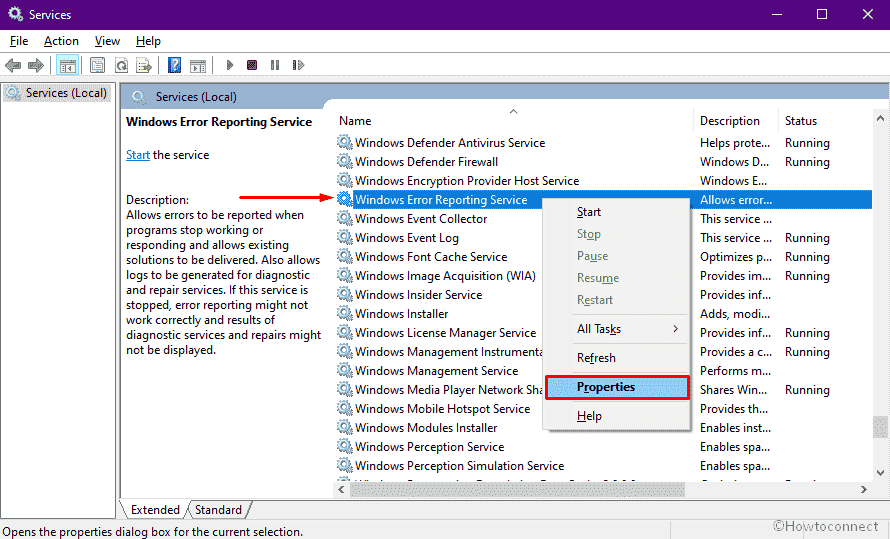Choose Restart in the context menu
The height and width of the screenshot is (539, 890).
pos(616,300)
